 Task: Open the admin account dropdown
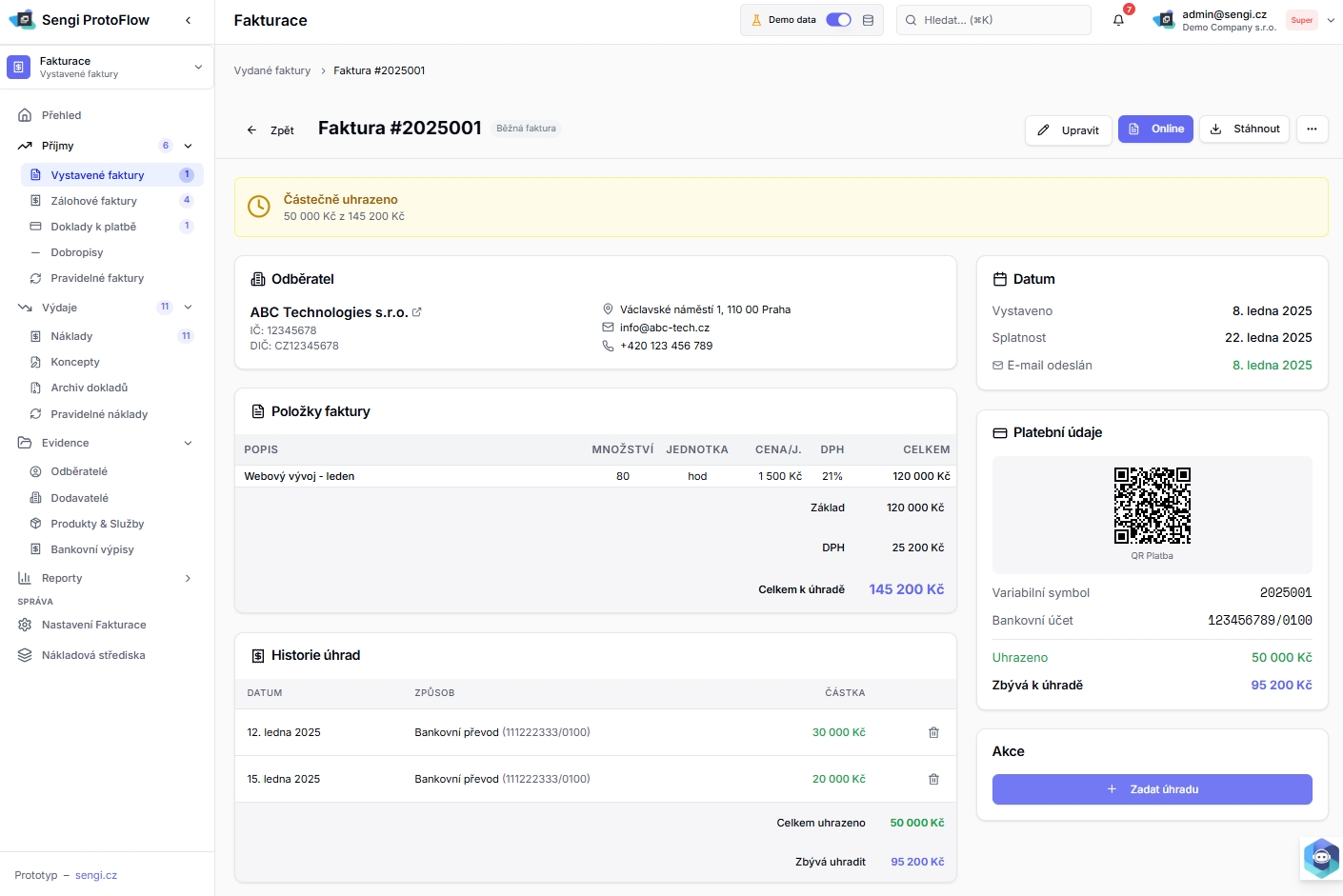[x=1330, y=20]
